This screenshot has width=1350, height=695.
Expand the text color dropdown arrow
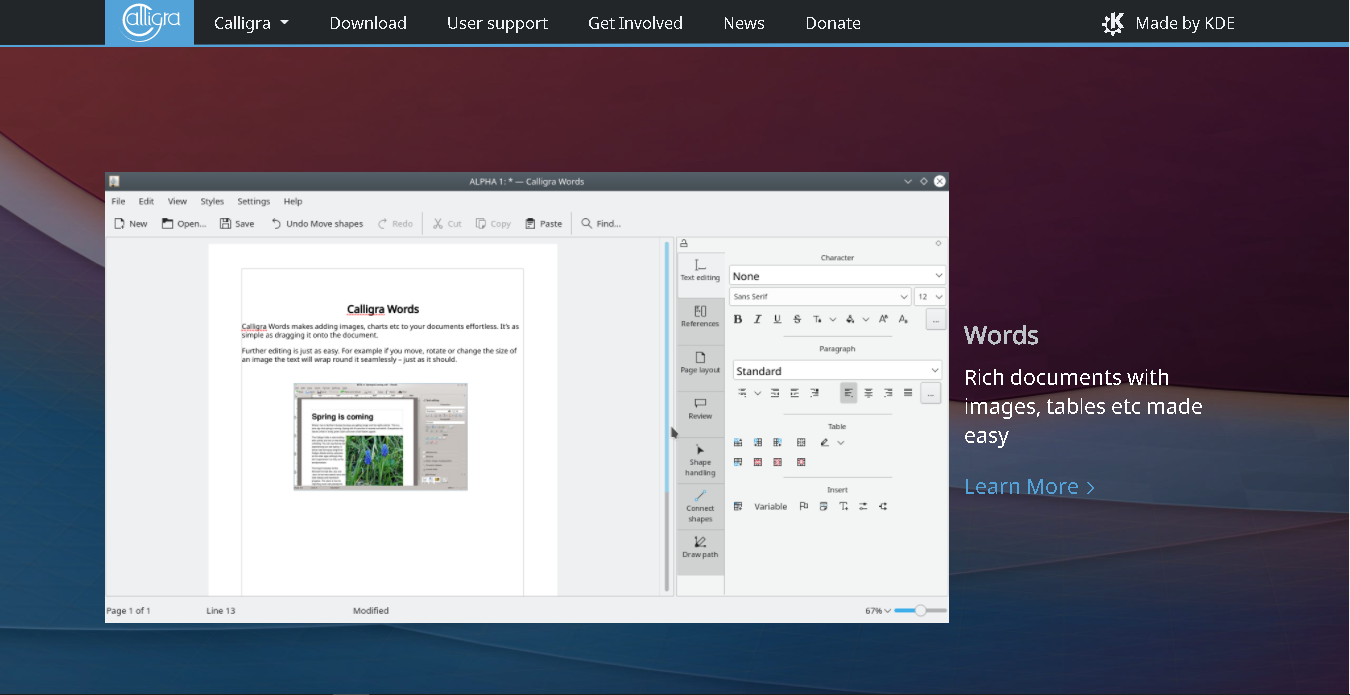tap(833, 319)
